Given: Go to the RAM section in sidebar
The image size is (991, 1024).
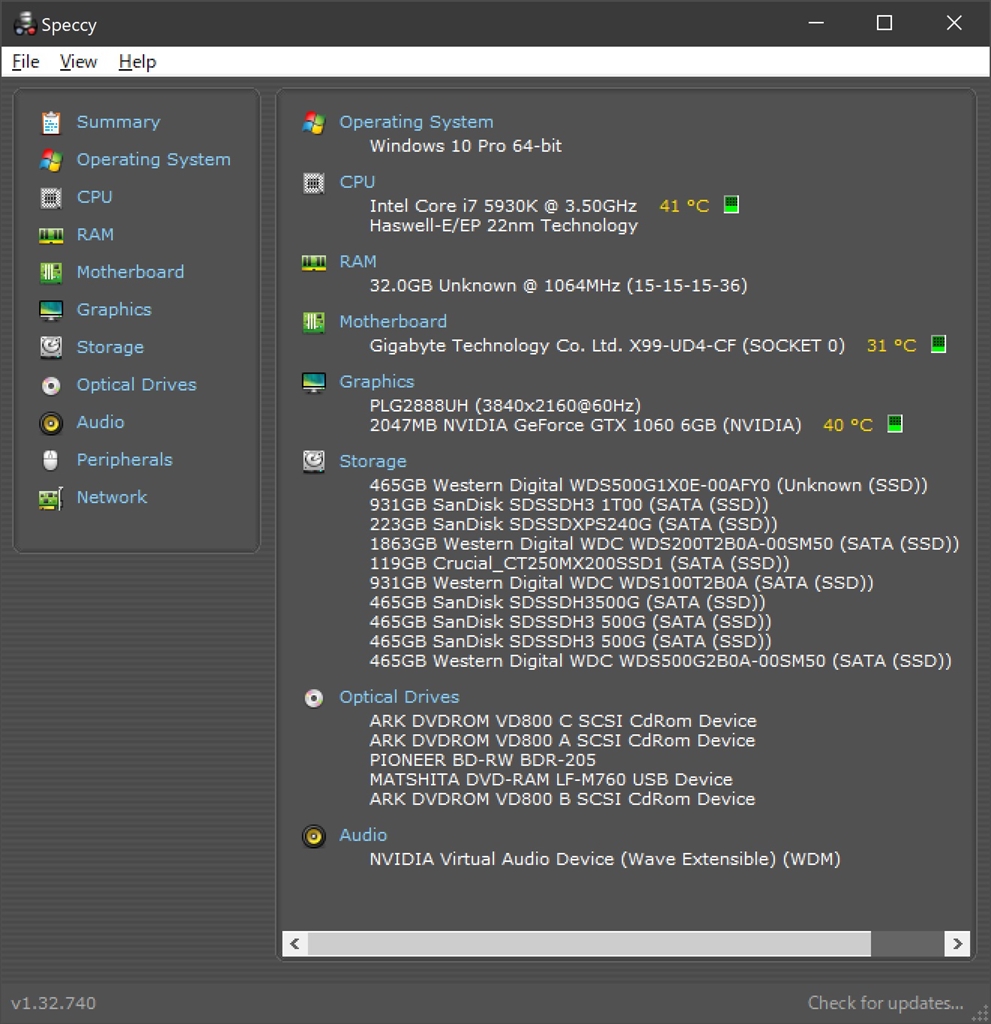Looking at the screenshot, I should click(x=95, y=234).
